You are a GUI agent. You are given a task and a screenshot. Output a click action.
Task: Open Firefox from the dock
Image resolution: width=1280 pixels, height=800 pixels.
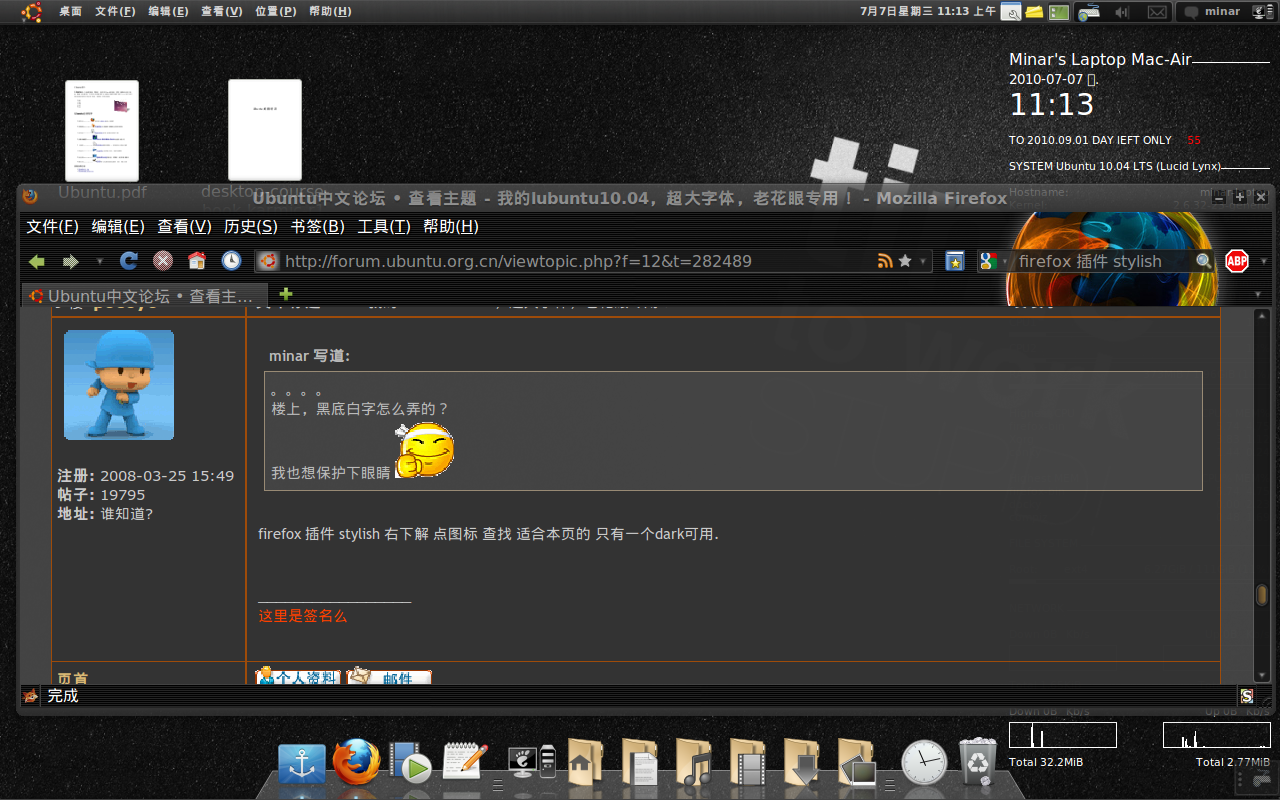(x=357, y=762)
